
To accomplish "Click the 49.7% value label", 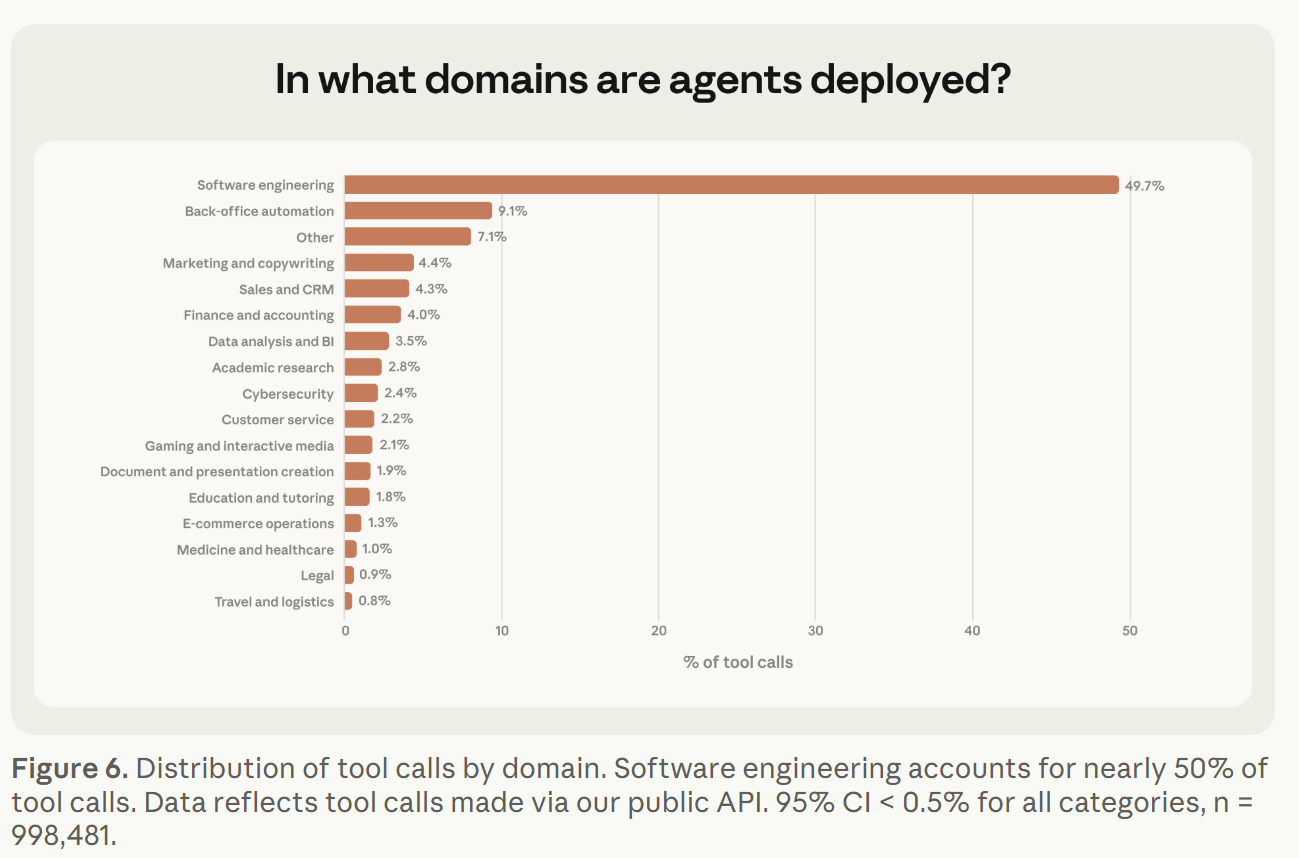I will pyautogui.click(x=1144, y=186).
